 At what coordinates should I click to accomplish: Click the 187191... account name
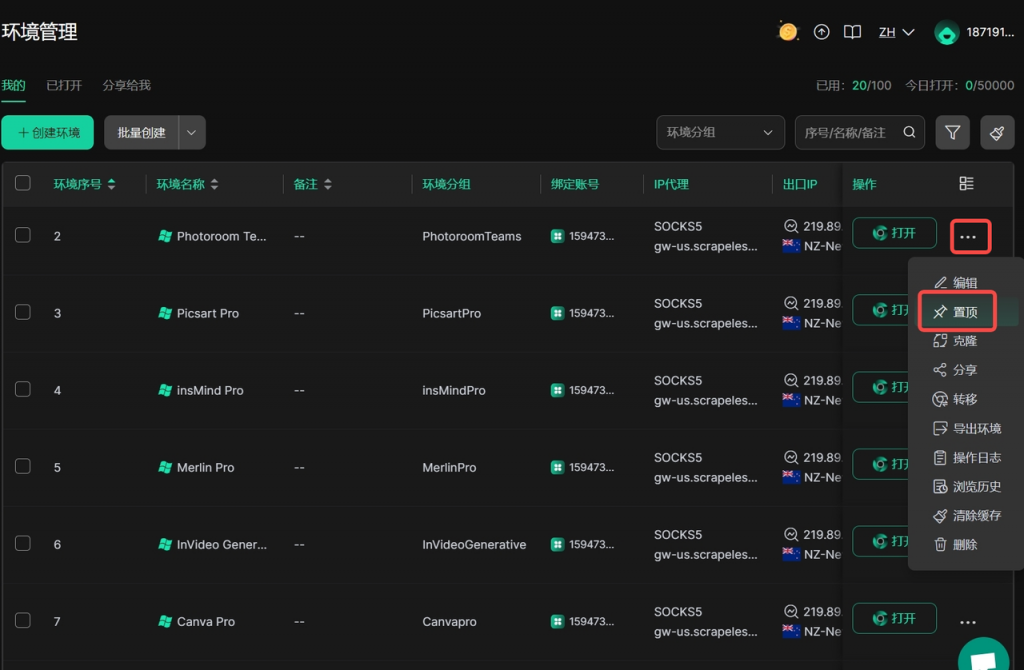[990, 32]
